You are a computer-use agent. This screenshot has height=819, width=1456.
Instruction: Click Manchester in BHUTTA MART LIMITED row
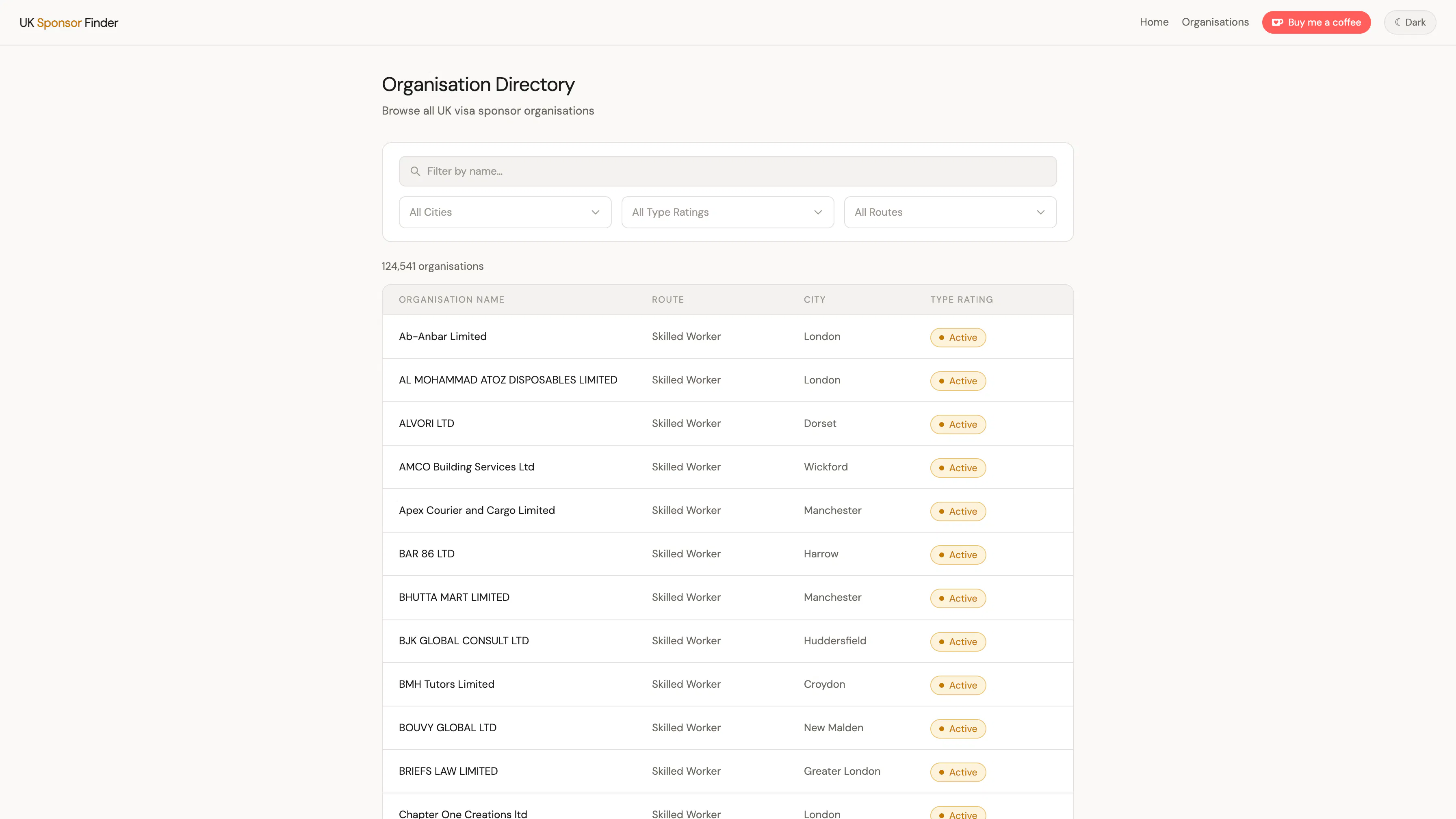[x=832, y=598]
